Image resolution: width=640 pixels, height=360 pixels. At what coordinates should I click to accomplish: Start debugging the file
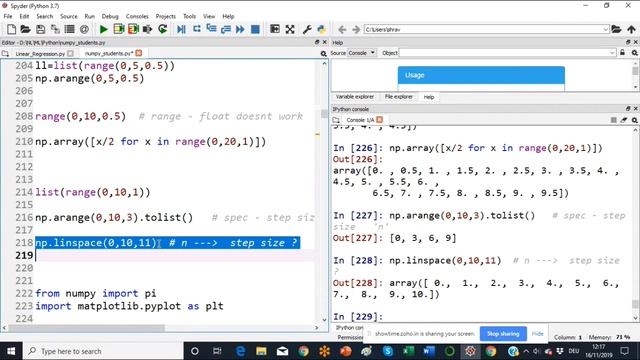181,29
